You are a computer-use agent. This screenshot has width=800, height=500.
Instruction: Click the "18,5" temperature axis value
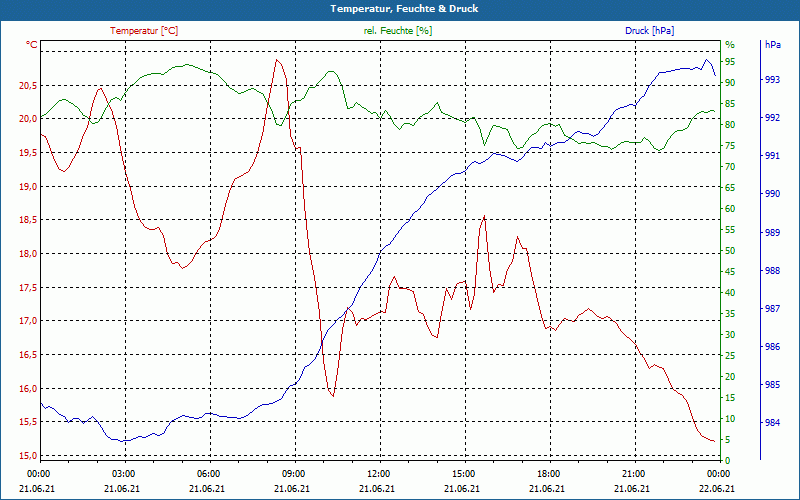click(x=28, y=220)
